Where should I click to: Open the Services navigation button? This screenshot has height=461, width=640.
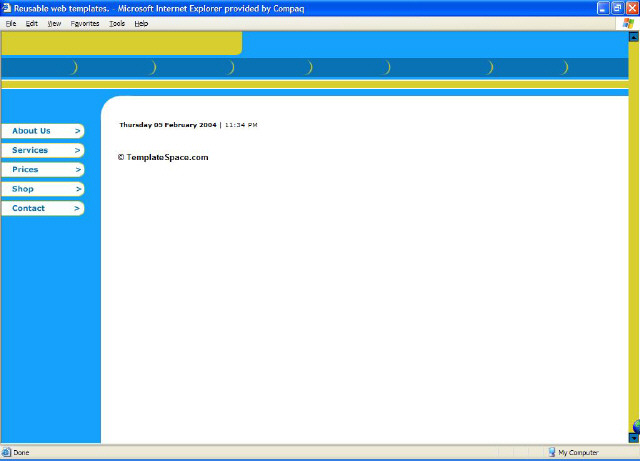coord(42,150)
